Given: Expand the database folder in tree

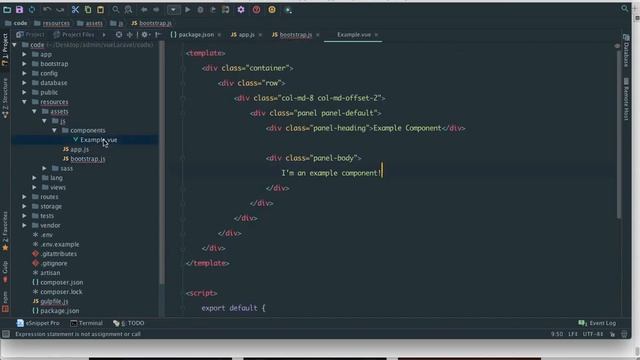Looking at the screenshot, I should [24, 83].
